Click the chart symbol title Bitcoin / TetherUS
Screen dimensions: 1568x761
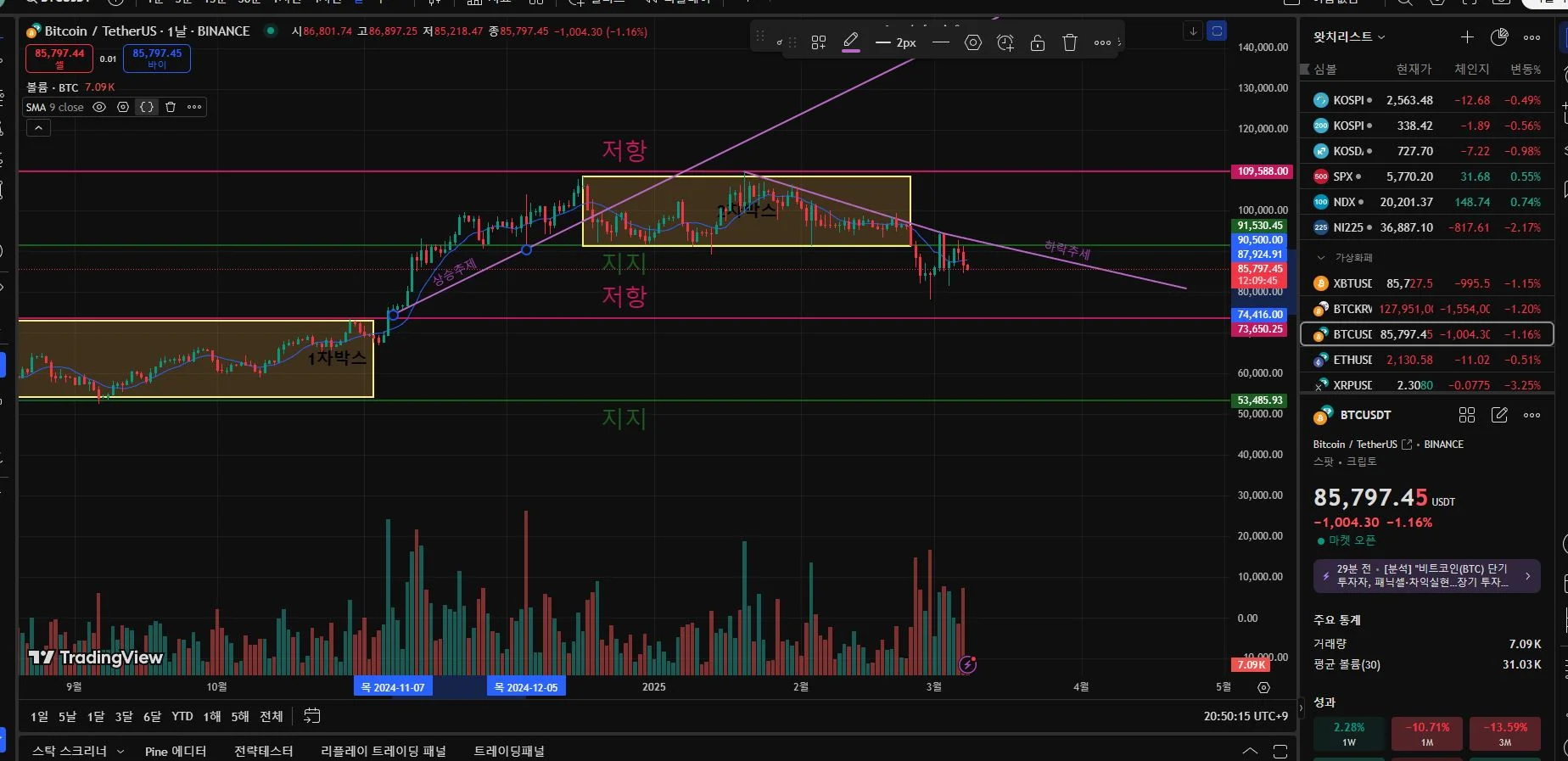point(101,31)
